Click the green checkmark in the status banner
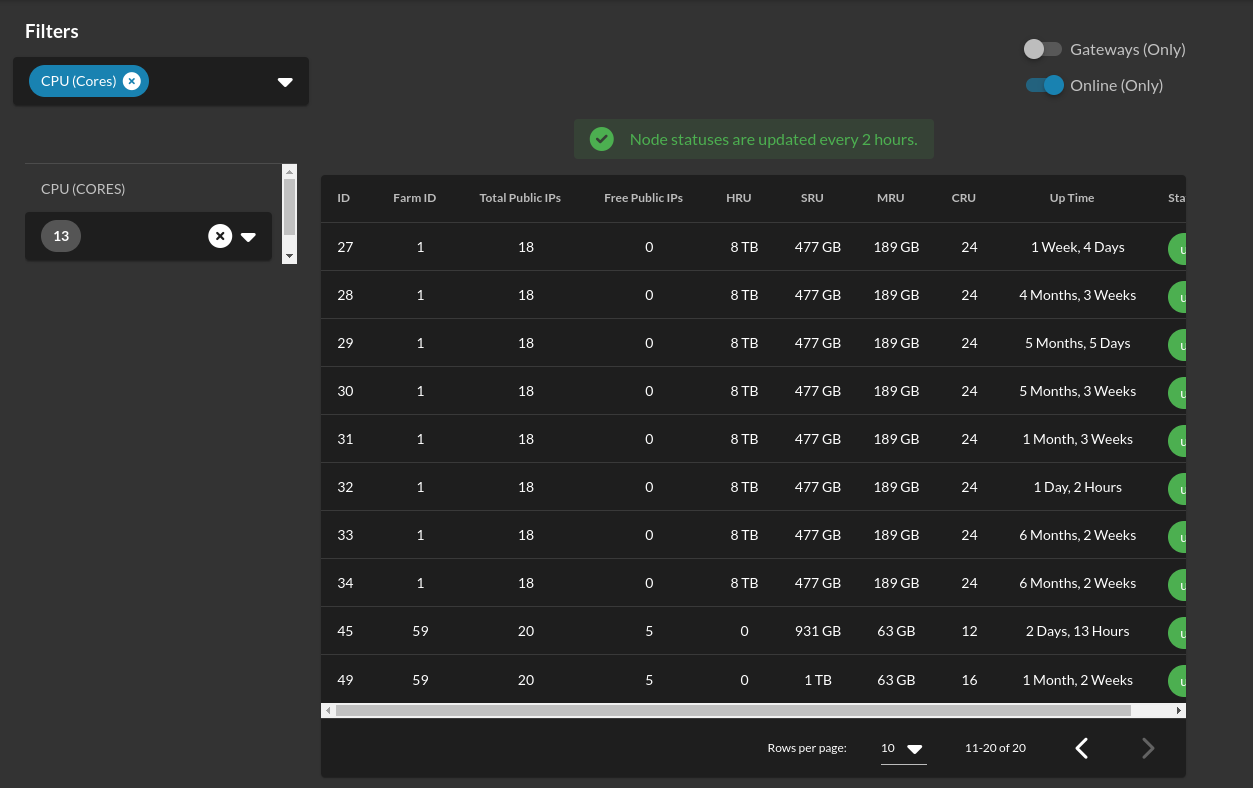This screenshot has width=1253, height=788. [601, 139]
